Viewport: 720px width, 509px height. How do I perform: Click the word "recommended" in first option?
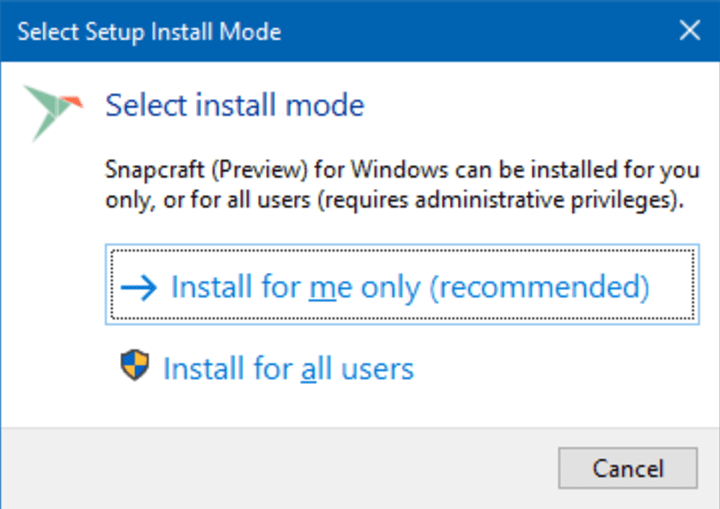pos(539,288)
